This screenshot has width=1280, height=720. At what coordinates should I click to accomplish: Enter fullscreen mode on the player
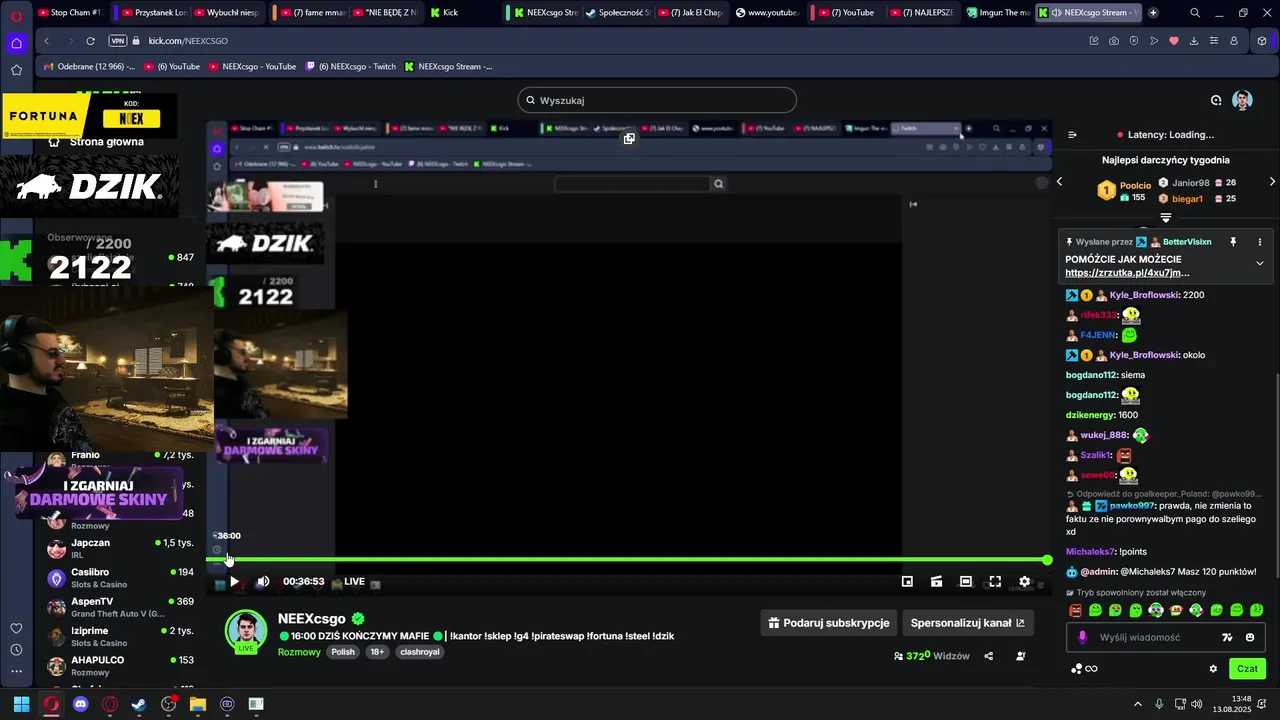pyautogui.click(x=995, y=581)
